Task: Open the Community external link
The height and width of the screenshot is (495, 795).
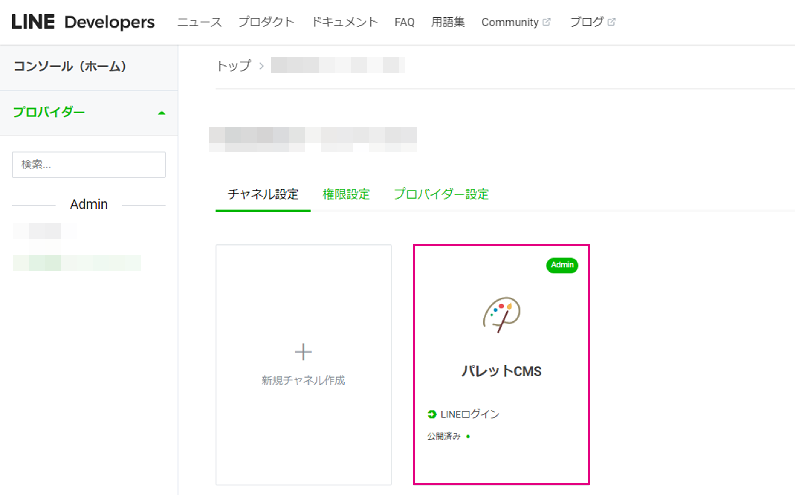Action: tap(516, 22)
